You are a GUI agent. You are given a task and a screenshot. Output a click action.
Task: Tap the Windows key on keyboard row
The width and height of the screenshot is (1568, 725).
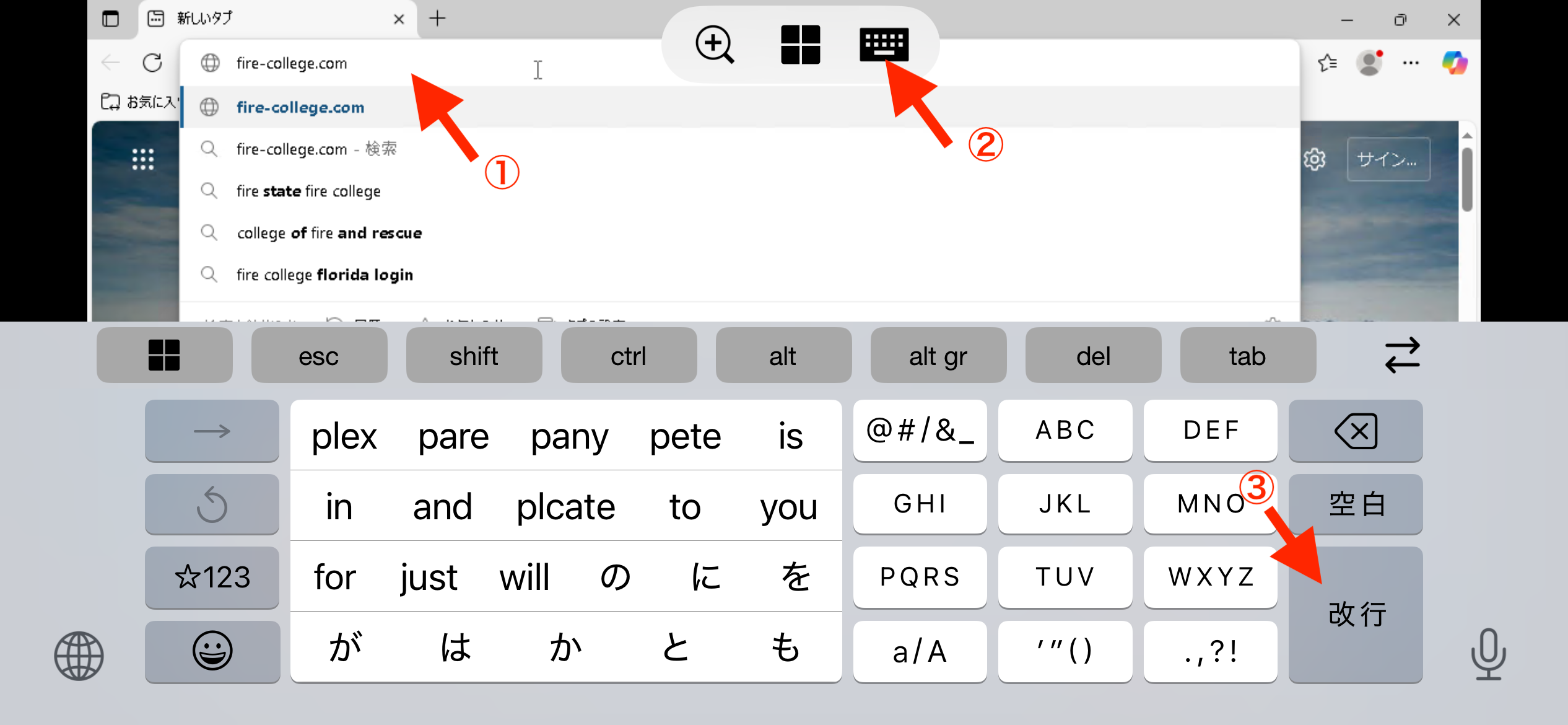164,356
